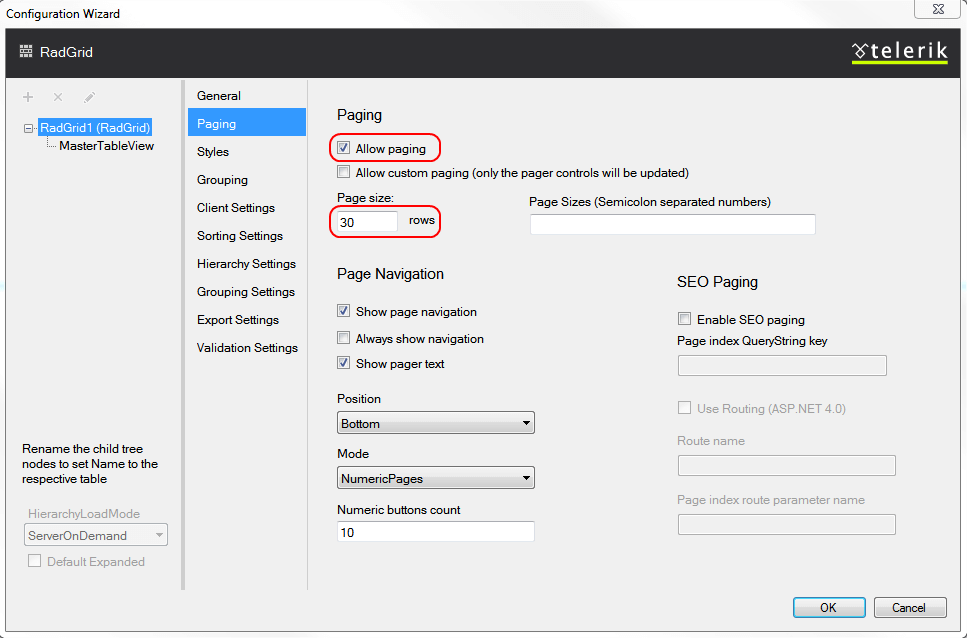
Task: Collapse the RadGrid1 tree node
Action: [28, 128]
